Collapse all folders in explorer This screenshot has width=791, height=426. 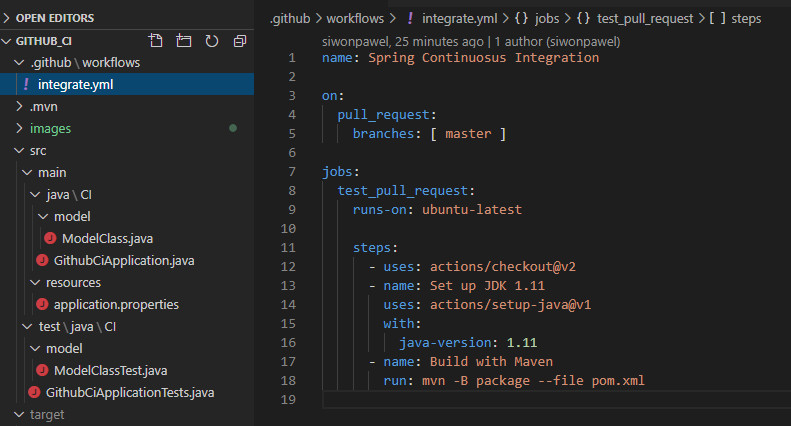click(240, 41)
